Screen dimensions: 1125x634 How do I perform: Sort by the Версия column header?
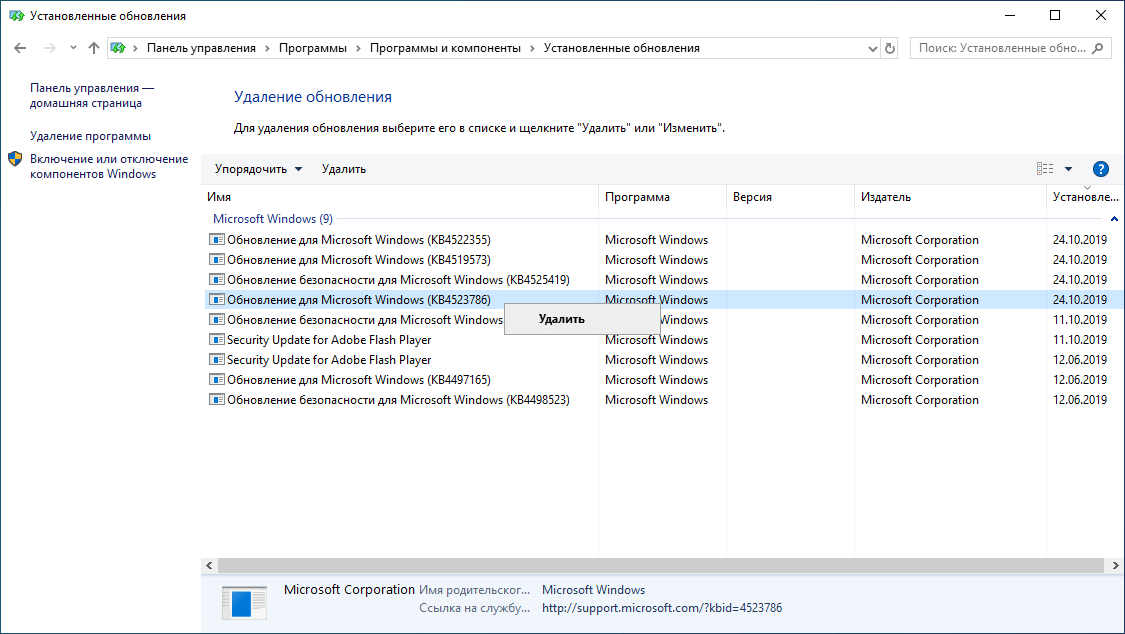click(790, 197)
